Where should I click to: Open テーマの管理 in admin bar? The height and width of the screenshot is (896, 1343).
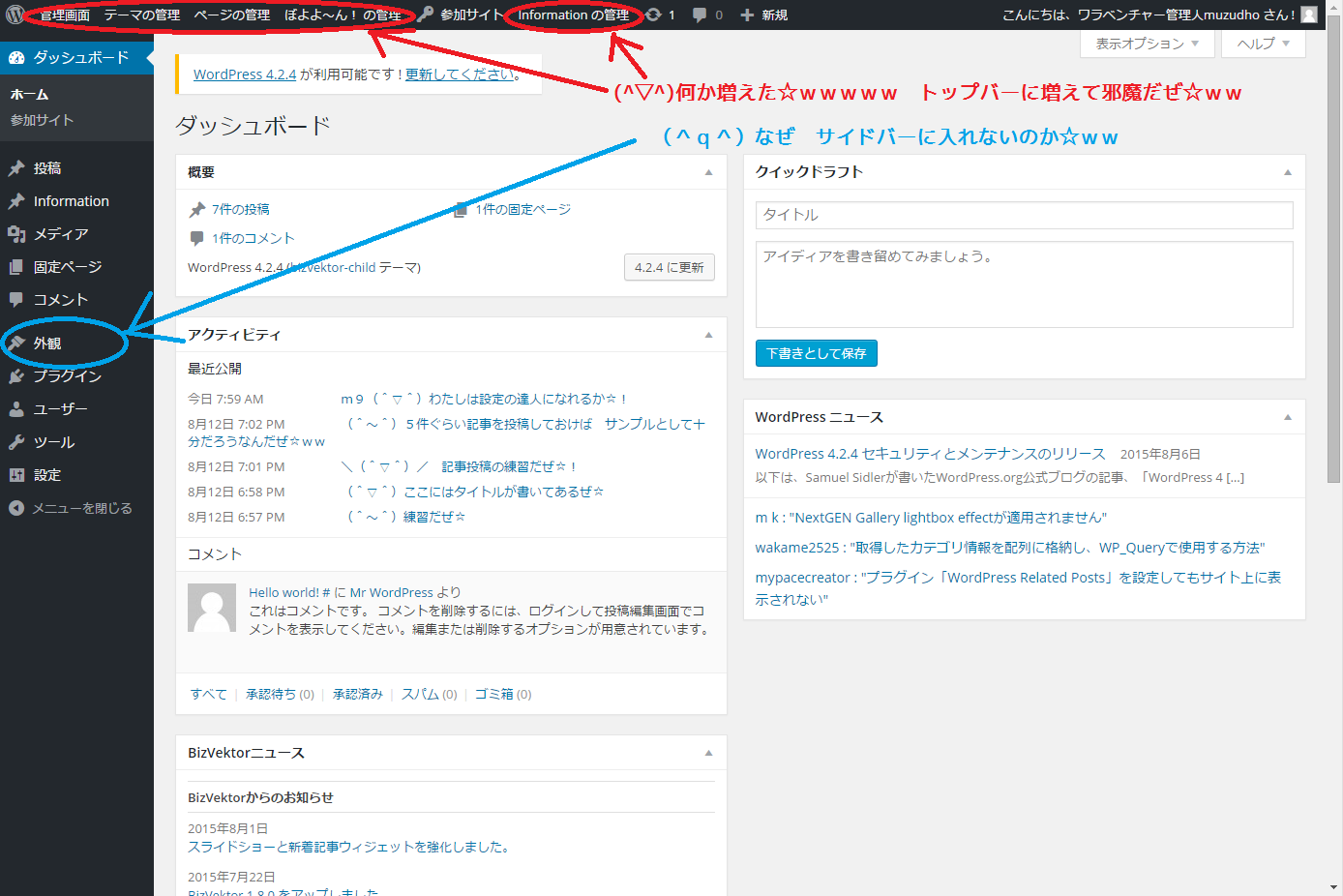142,15
